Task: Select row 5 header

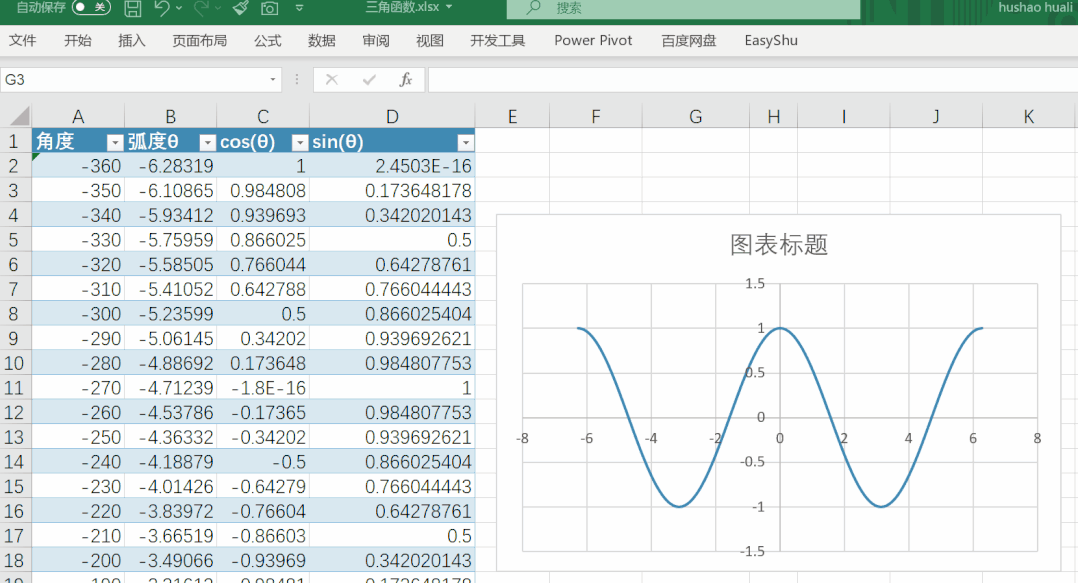Action: (x=15, y=240)
